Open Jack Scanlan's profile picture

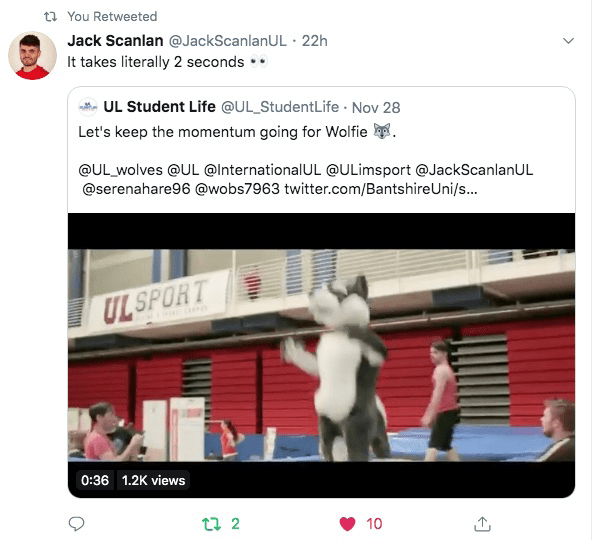(32, 56)
